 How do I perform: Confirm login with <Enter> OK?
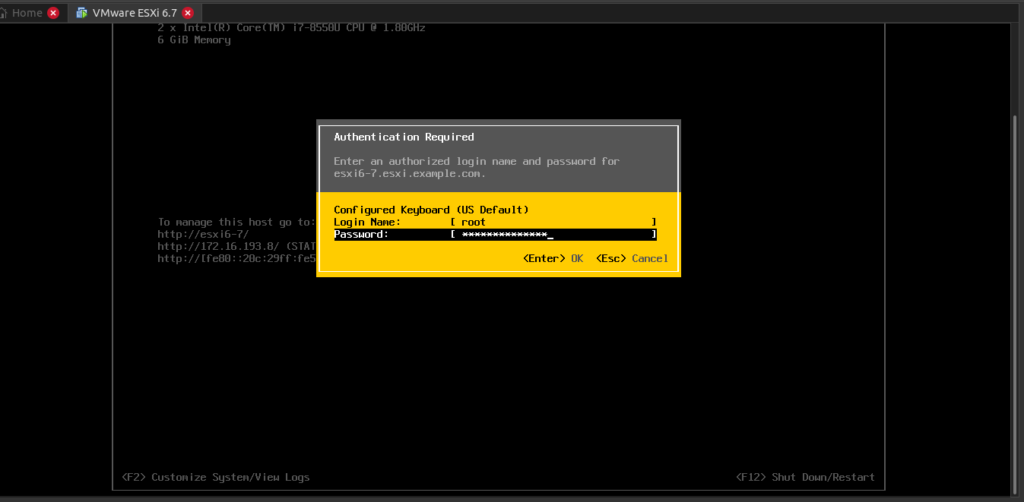[553, 259]
